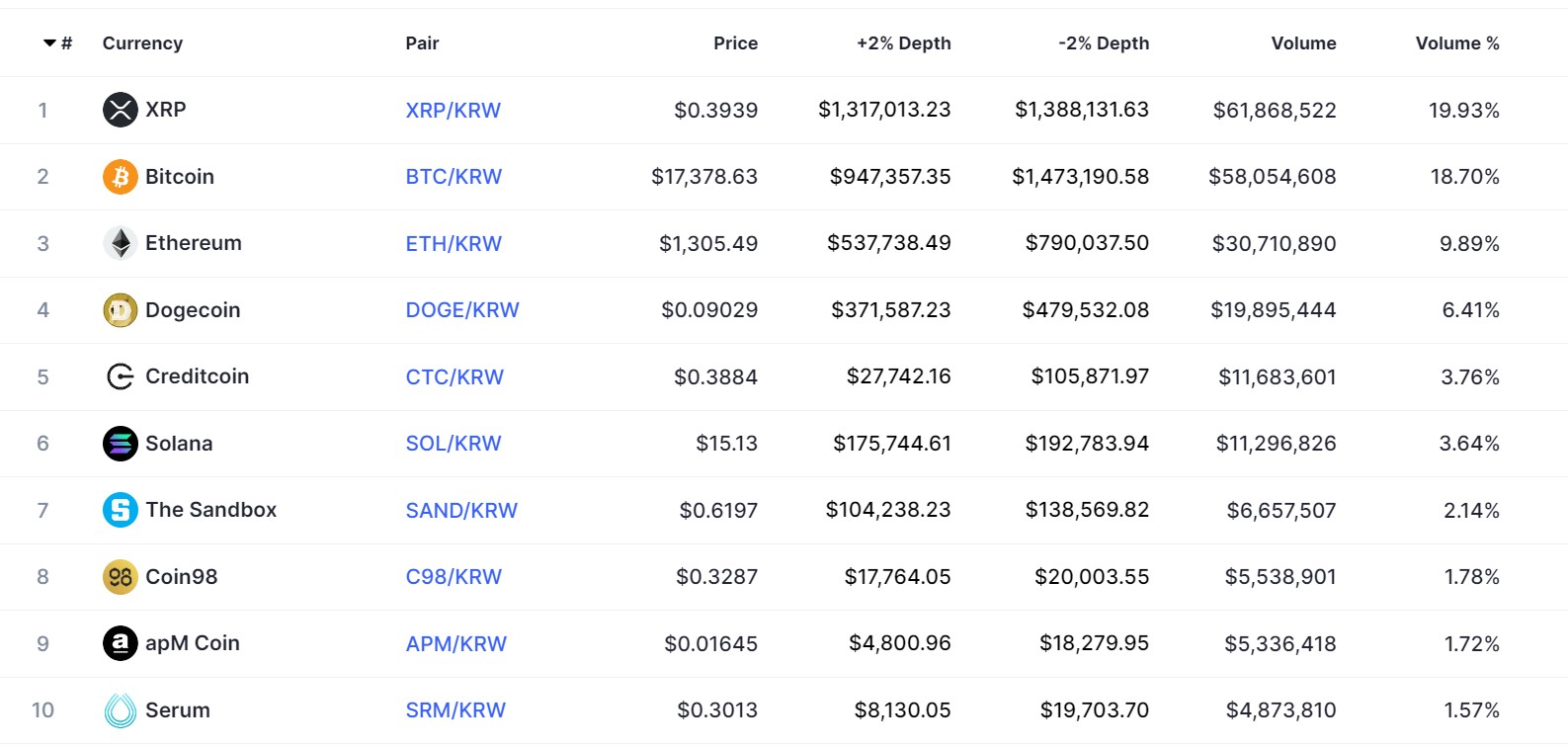1568x748 pixels.
Task: Open the BTC/KRW pair link
Action: [x=454, y=177]
